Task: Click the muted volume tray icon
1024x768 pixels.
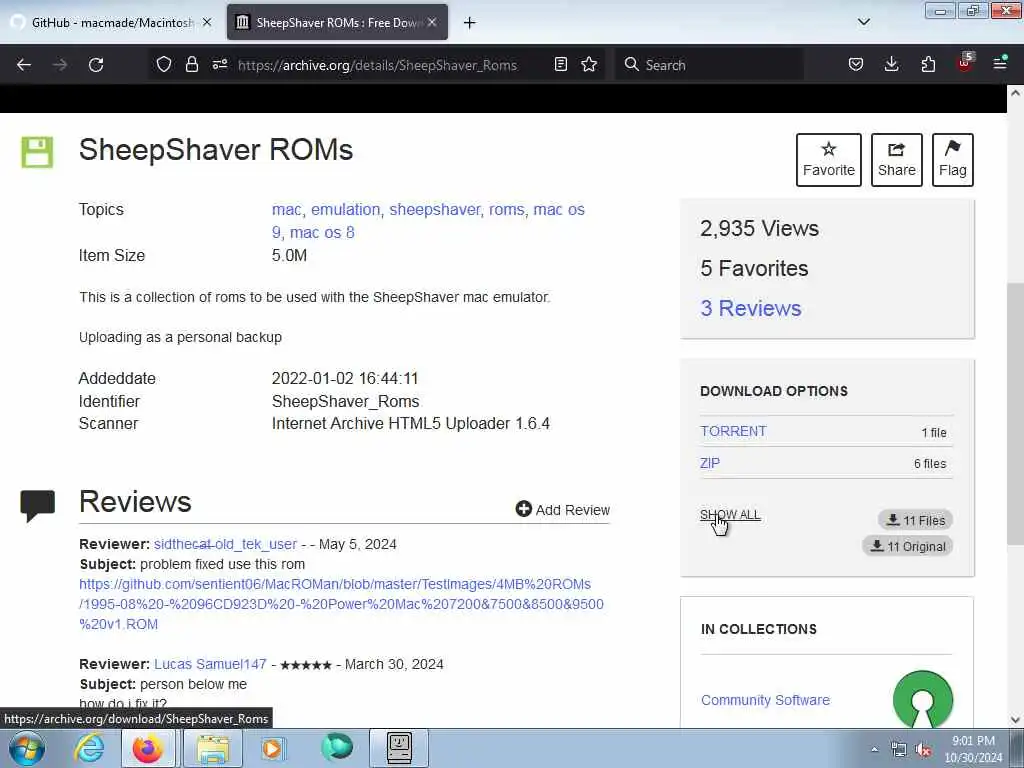Action: point(923,750)
